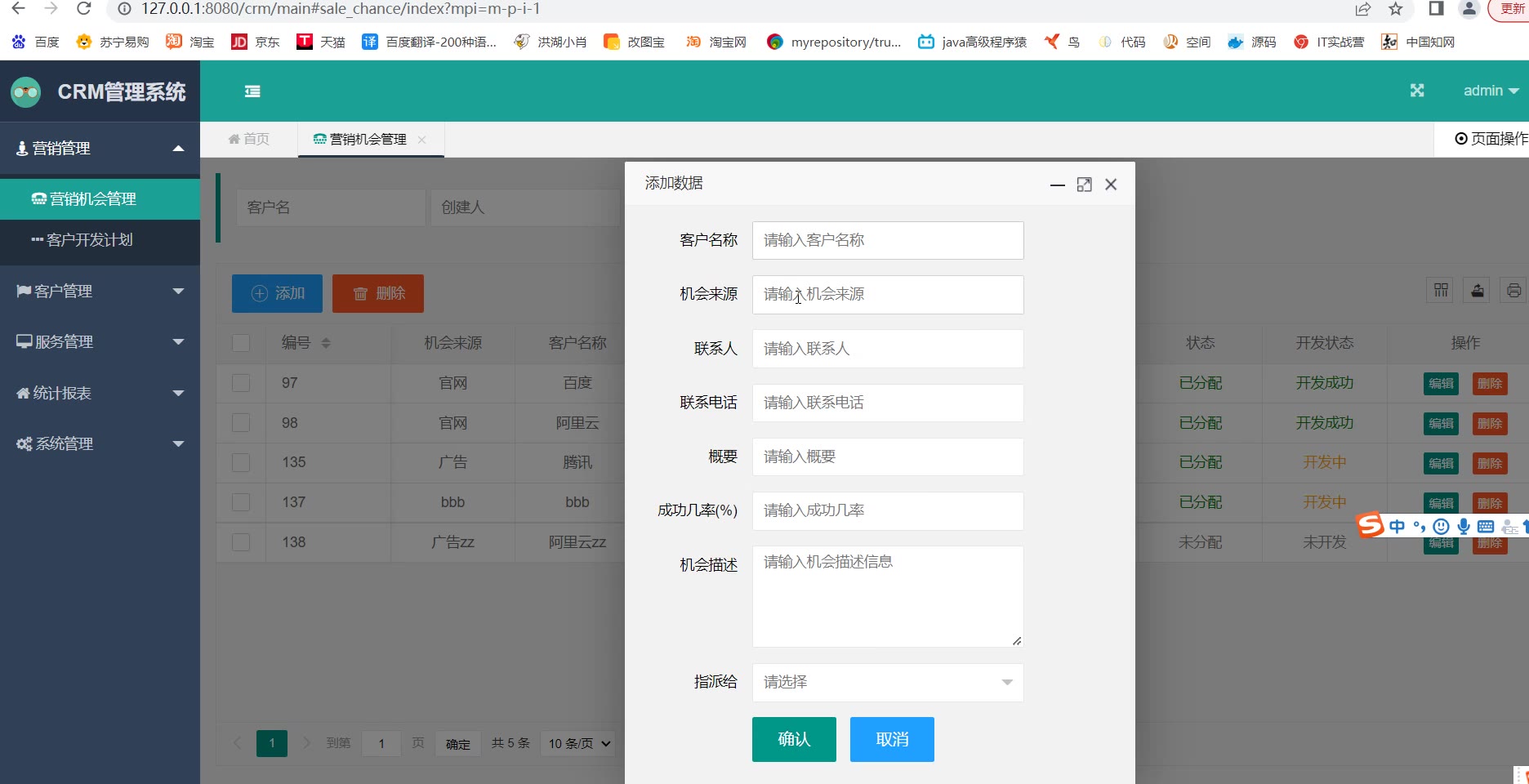Click the print table icon
Screen dimensions: 1529x784
(x=1513, y=291)
